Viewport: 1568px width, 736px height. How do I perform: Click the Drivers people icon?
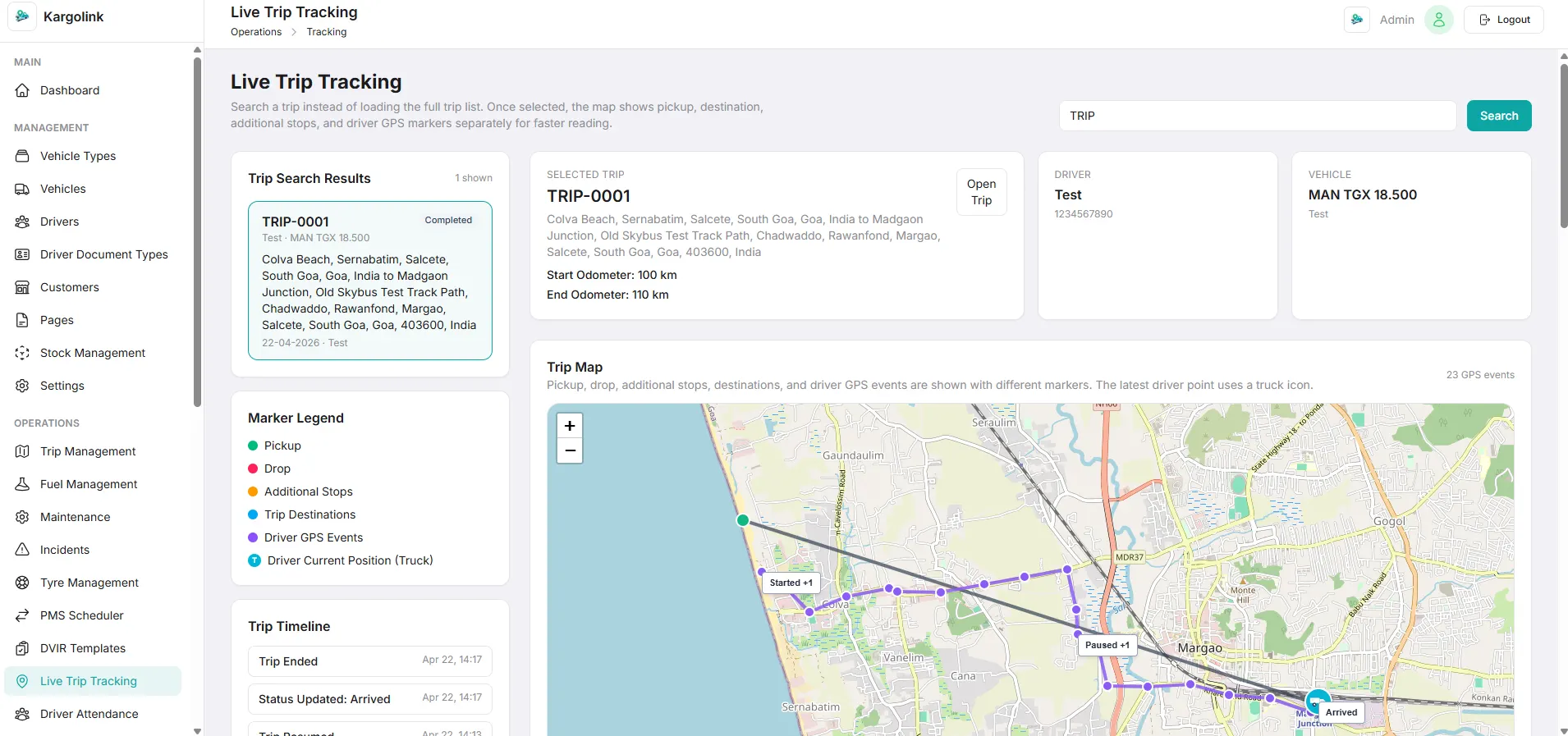[x=22, y=222]
